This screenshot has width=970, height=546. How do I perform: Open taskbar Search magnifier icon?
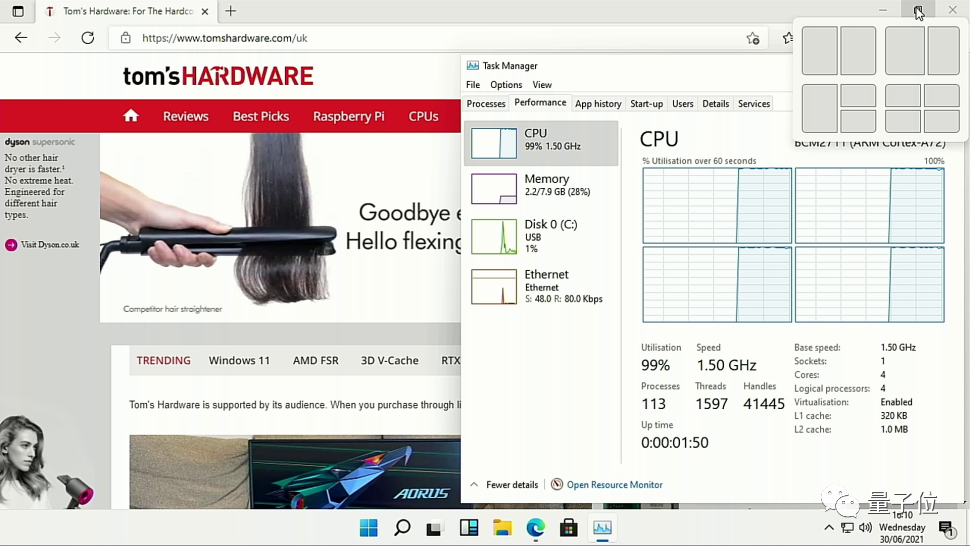[x=402, y=528]
